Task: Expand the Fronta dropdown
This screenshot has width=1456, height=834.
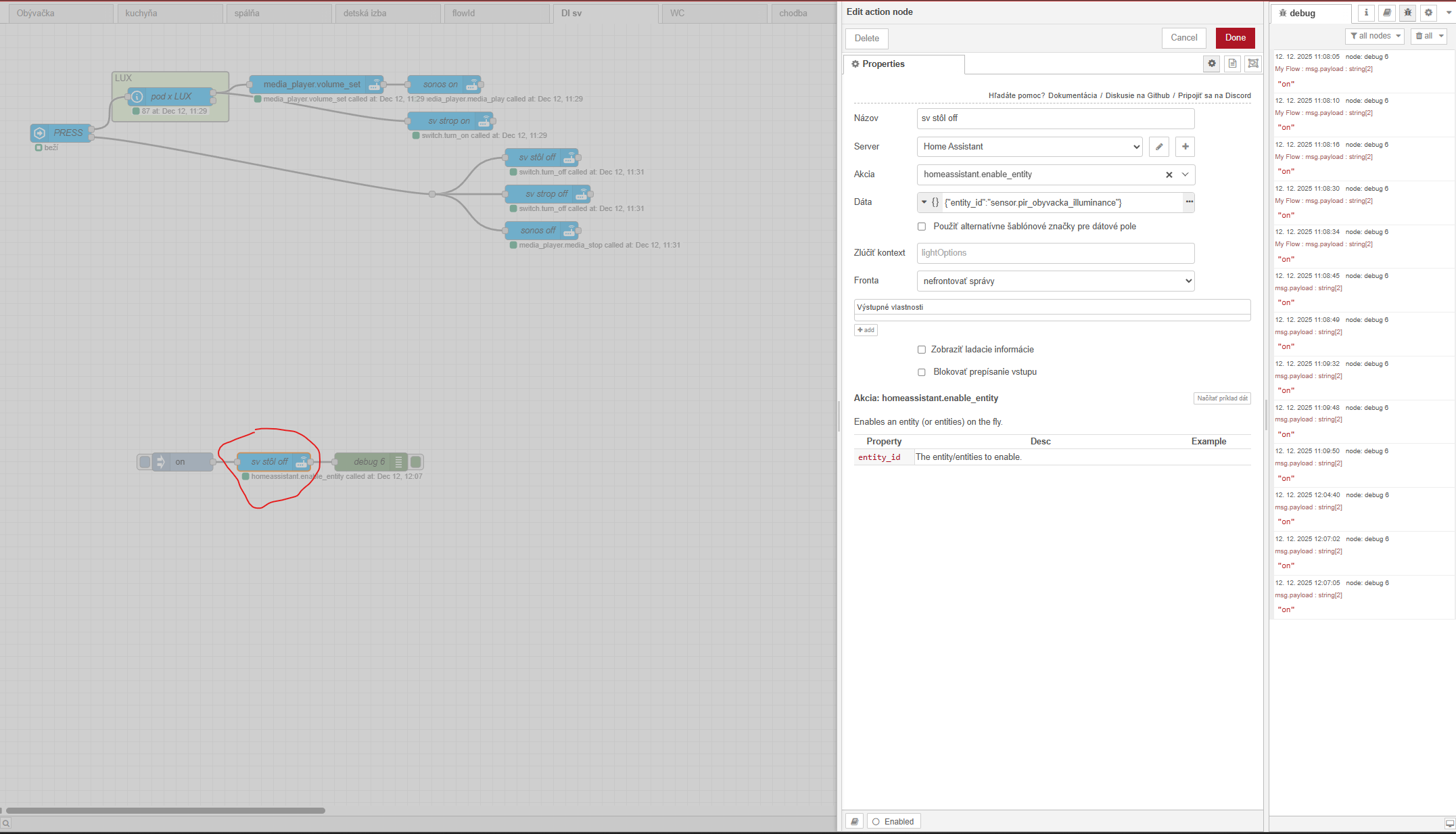Action: pos(1056,281)
